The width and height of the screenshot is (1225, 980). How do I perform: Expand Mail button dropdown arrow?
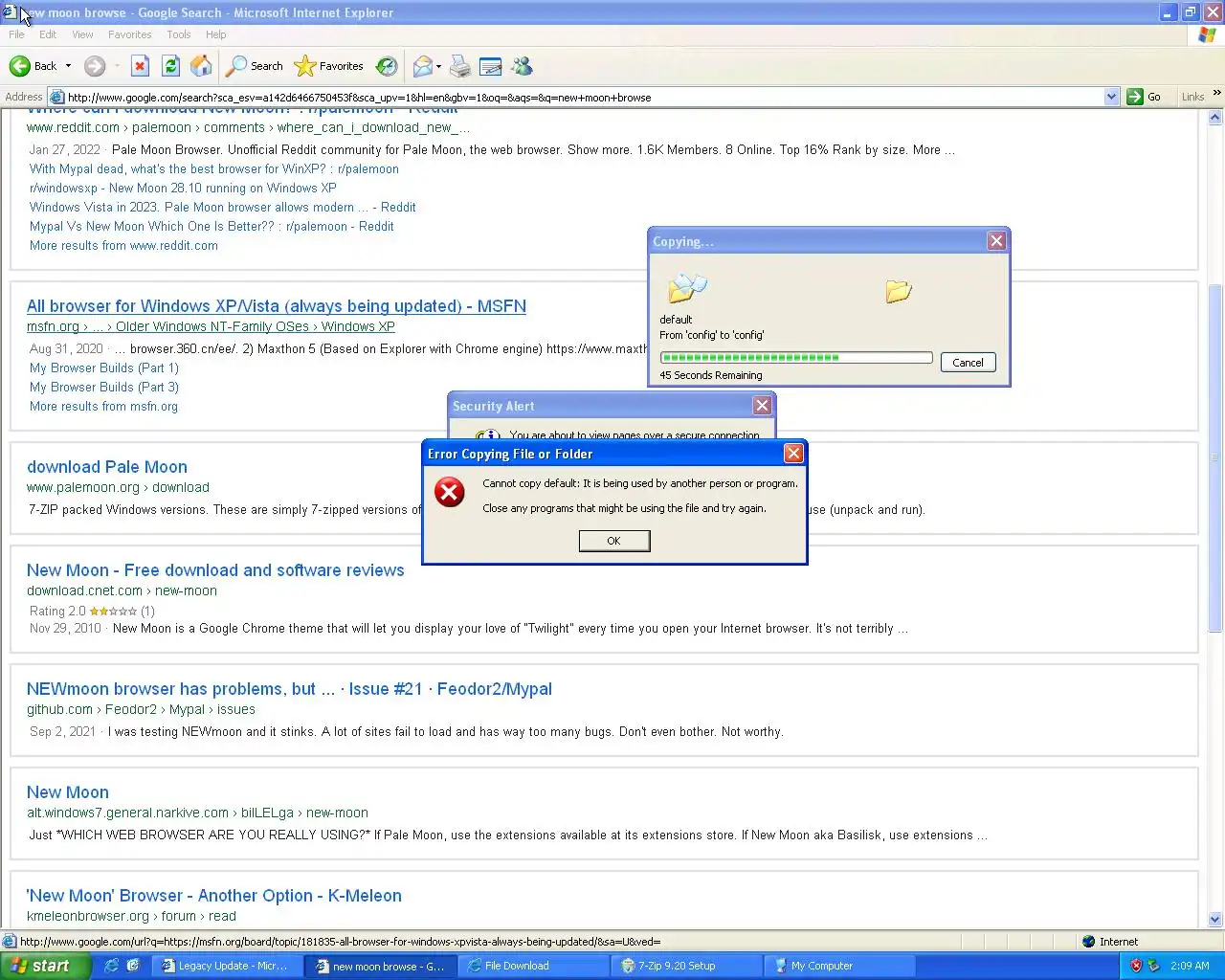point(438,66)
